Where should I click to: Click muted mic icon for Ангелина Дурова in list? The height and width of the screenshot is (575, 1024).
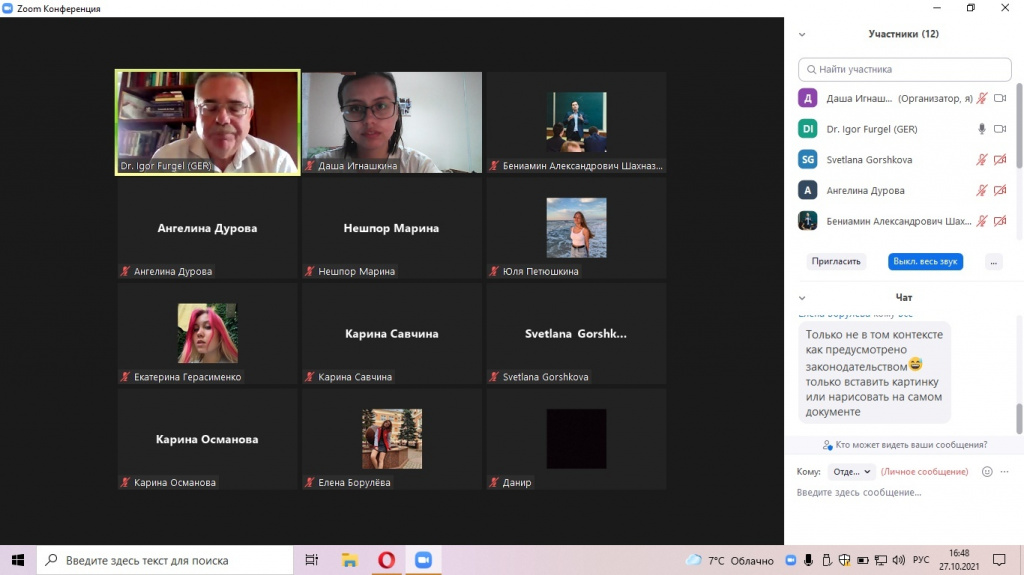(982, 191)
